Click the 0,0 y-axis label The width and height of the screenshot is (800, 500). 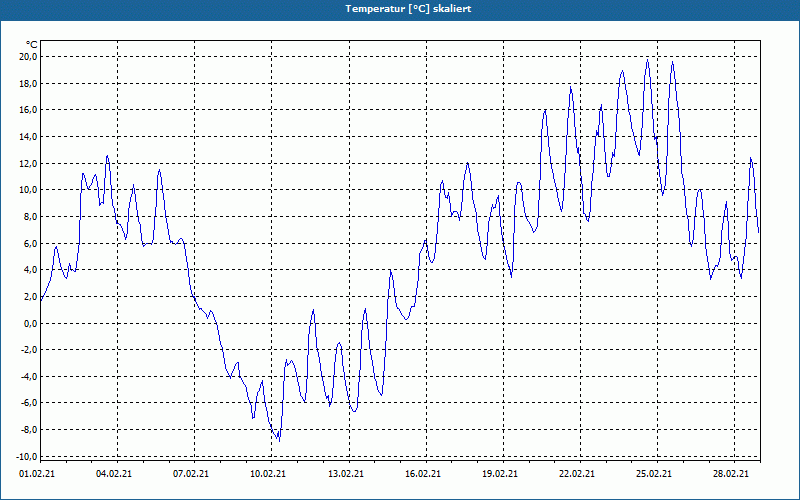tap(30, 323)
